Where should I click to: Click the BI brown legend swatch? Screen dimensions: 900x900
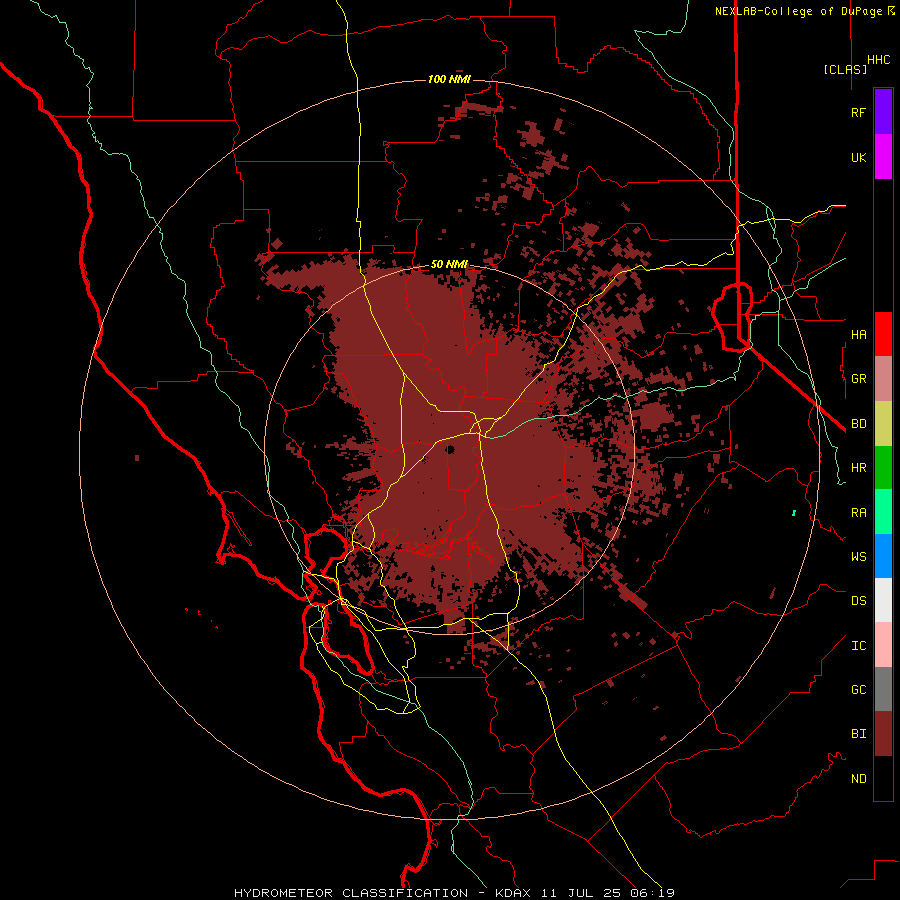pyautogui.click(x=883, y=734)
